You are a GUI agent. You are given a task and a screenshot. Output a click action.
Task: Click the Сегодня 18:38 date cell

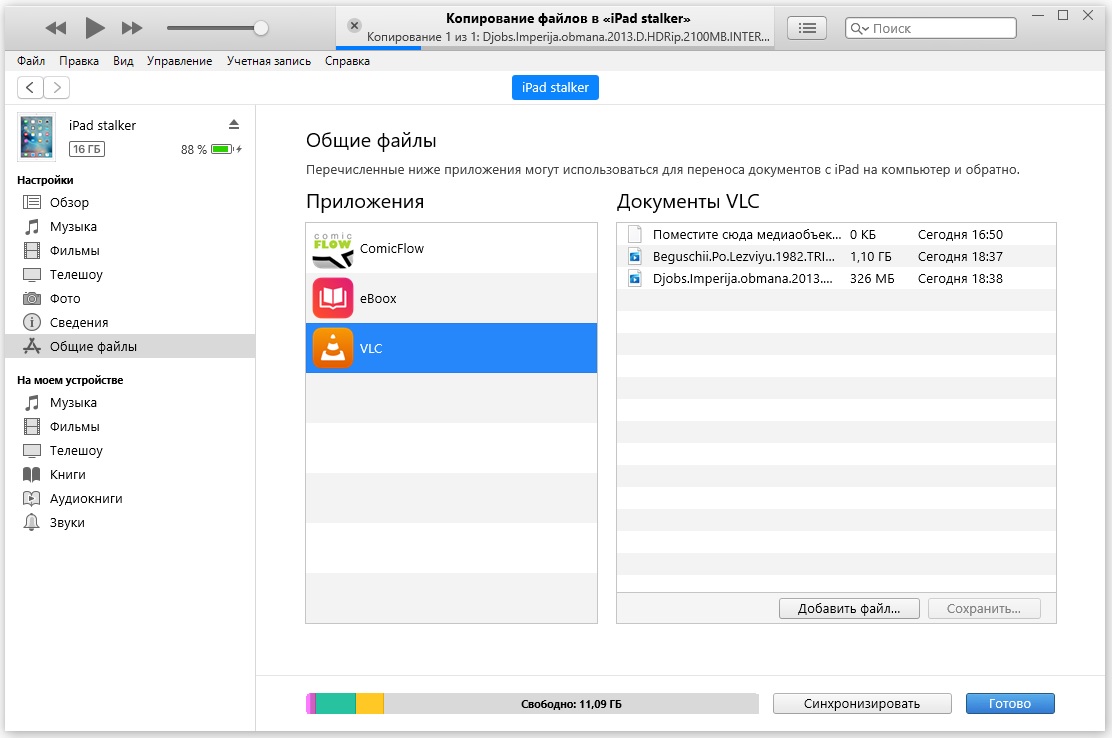click(x=960, y=279)
